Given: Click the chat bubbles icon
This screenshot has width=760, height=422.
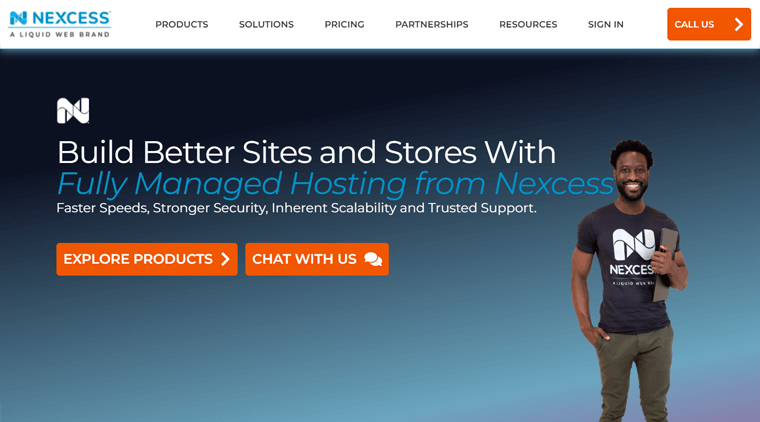Looking at the screenshot, I should click(x=373, y=259).
